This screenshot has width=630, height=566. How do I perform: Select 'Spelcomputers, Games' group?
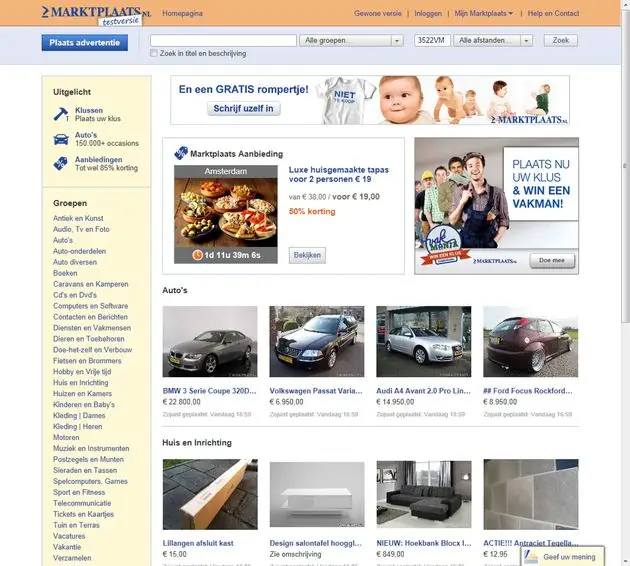pyautogui.click(x=90, y=481)
